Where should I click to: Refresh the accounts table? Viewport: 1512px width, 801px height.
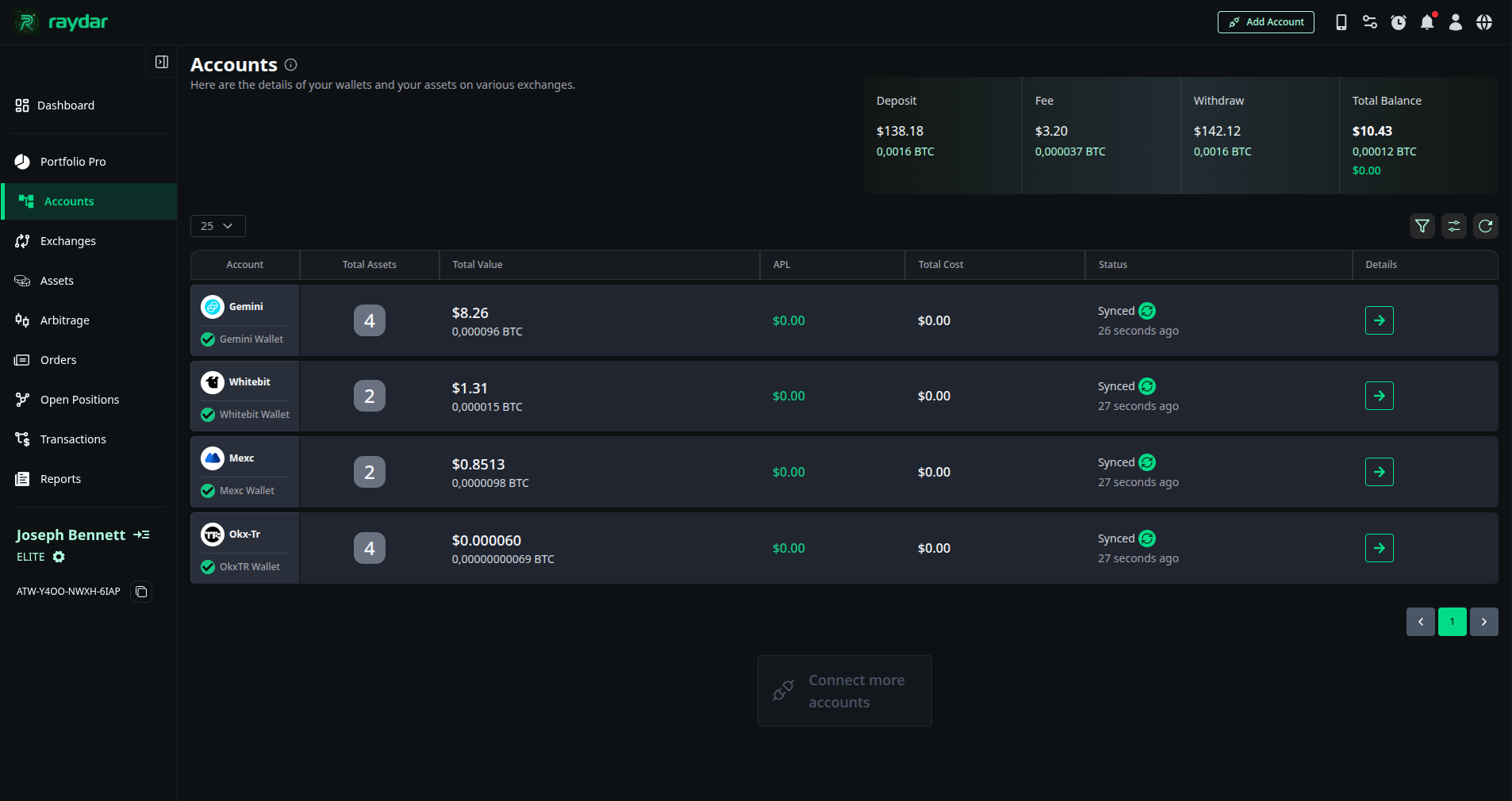(x=1486, y=227)
